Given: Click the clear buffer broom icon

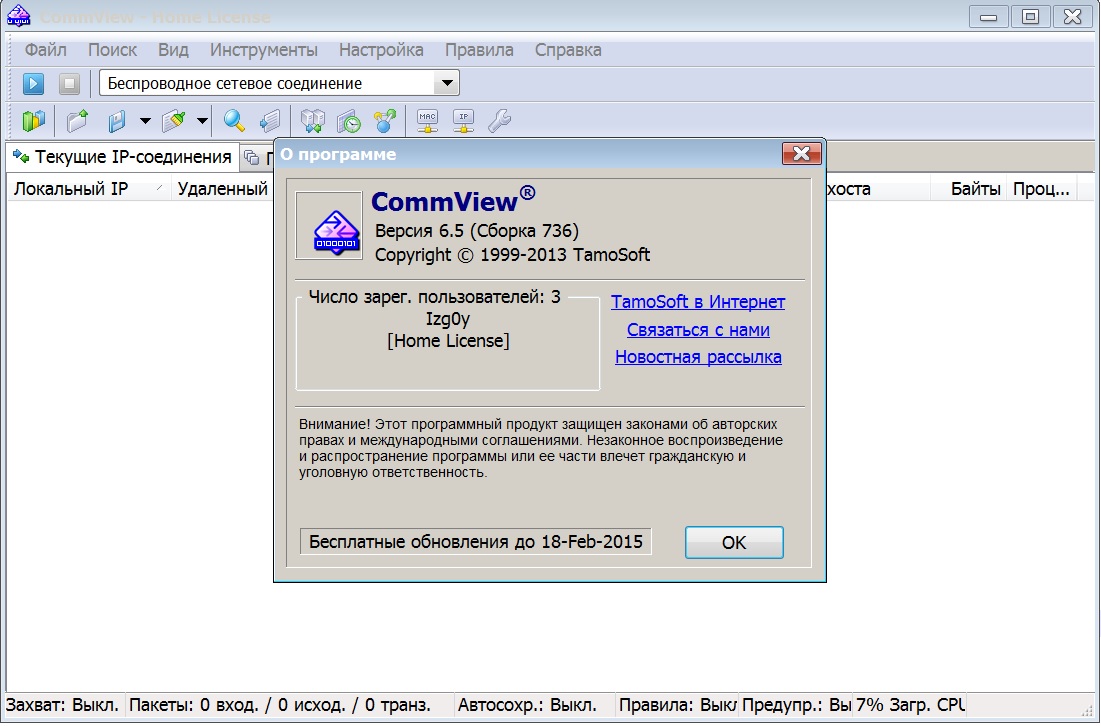Looking at the screenshot, I should click(173, 121).
